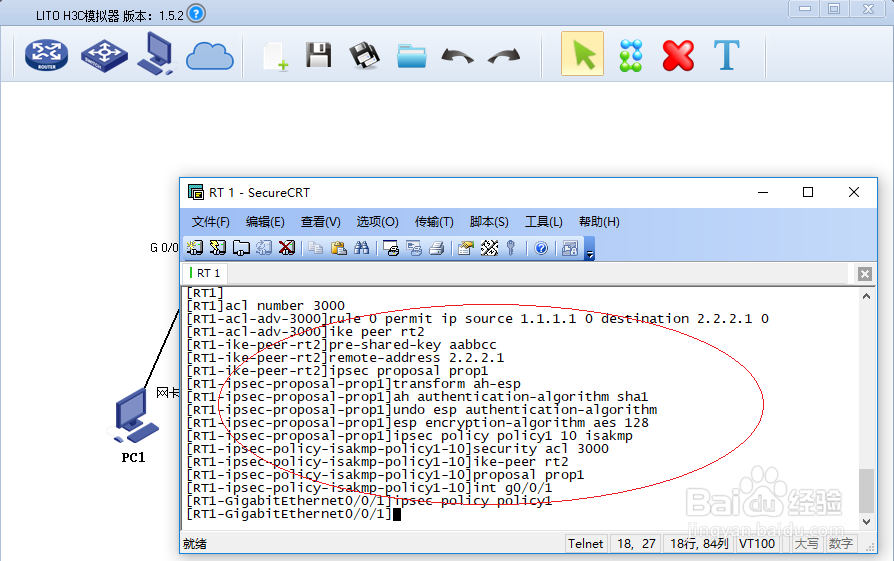Maximize the SecureCRT window

click(x=808, y=193)
